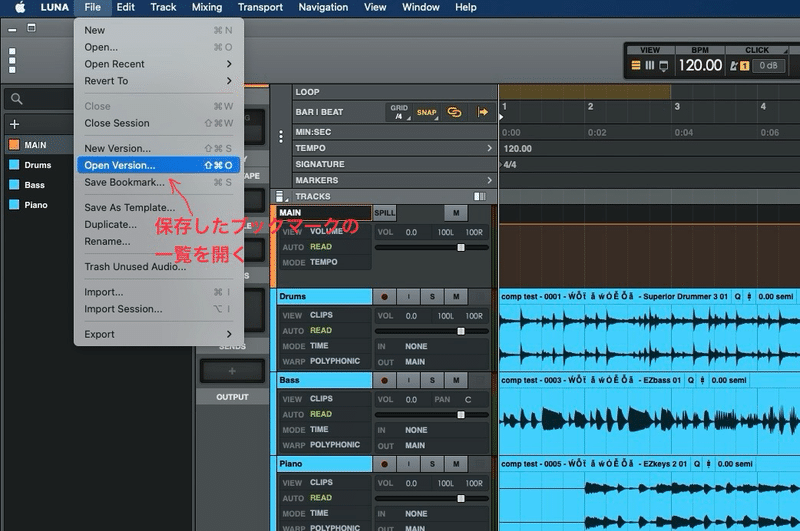Expand the TEMPO ruler row
Viewport: 800px width, 531px height.
(489, 148)
